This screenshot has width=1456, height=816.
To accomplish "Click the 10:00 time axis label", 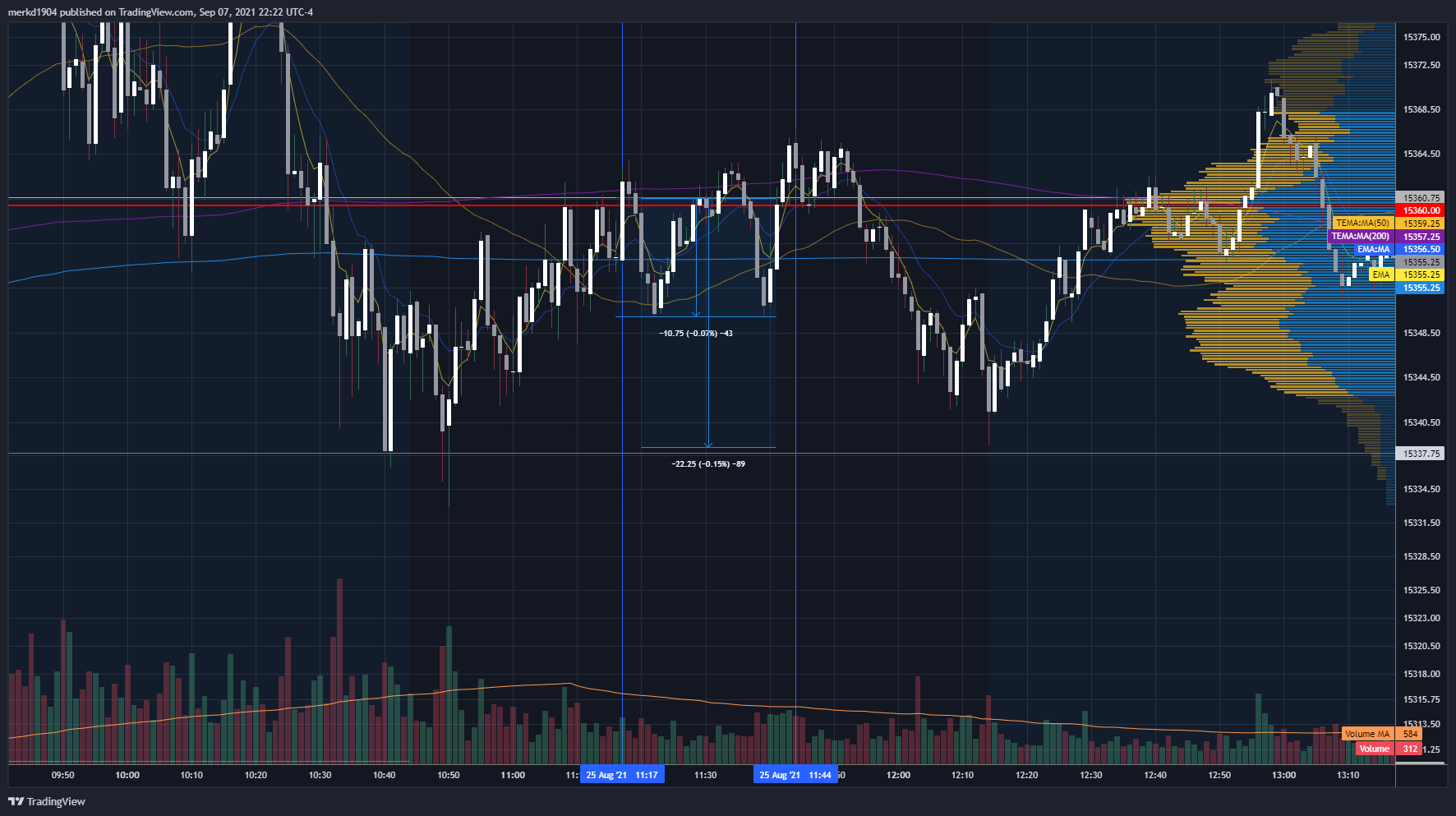I will click(x=127, y=775).
